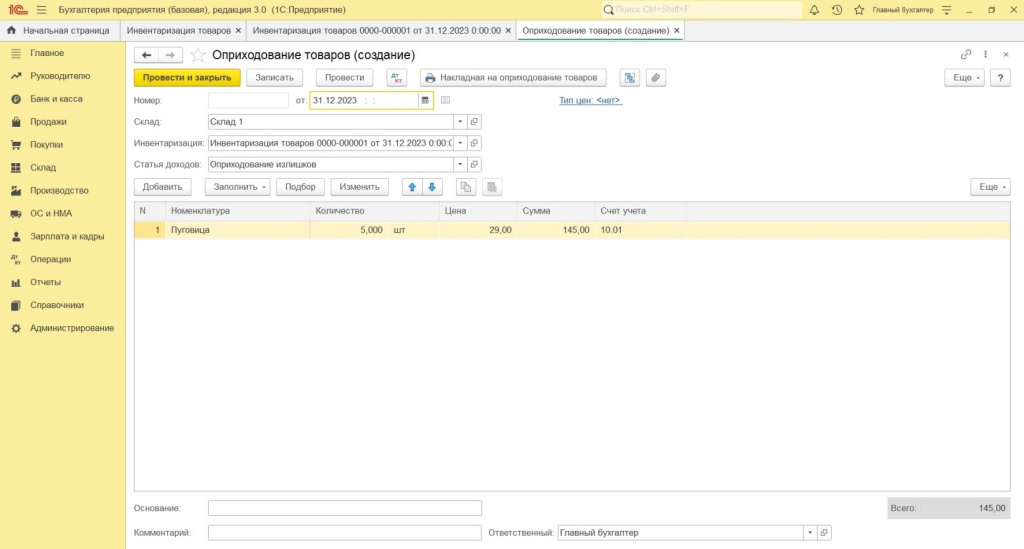This screenshot has height=549, width=1024.
Task: Open Склад 1 record with open icon
Action: point(475,122)
